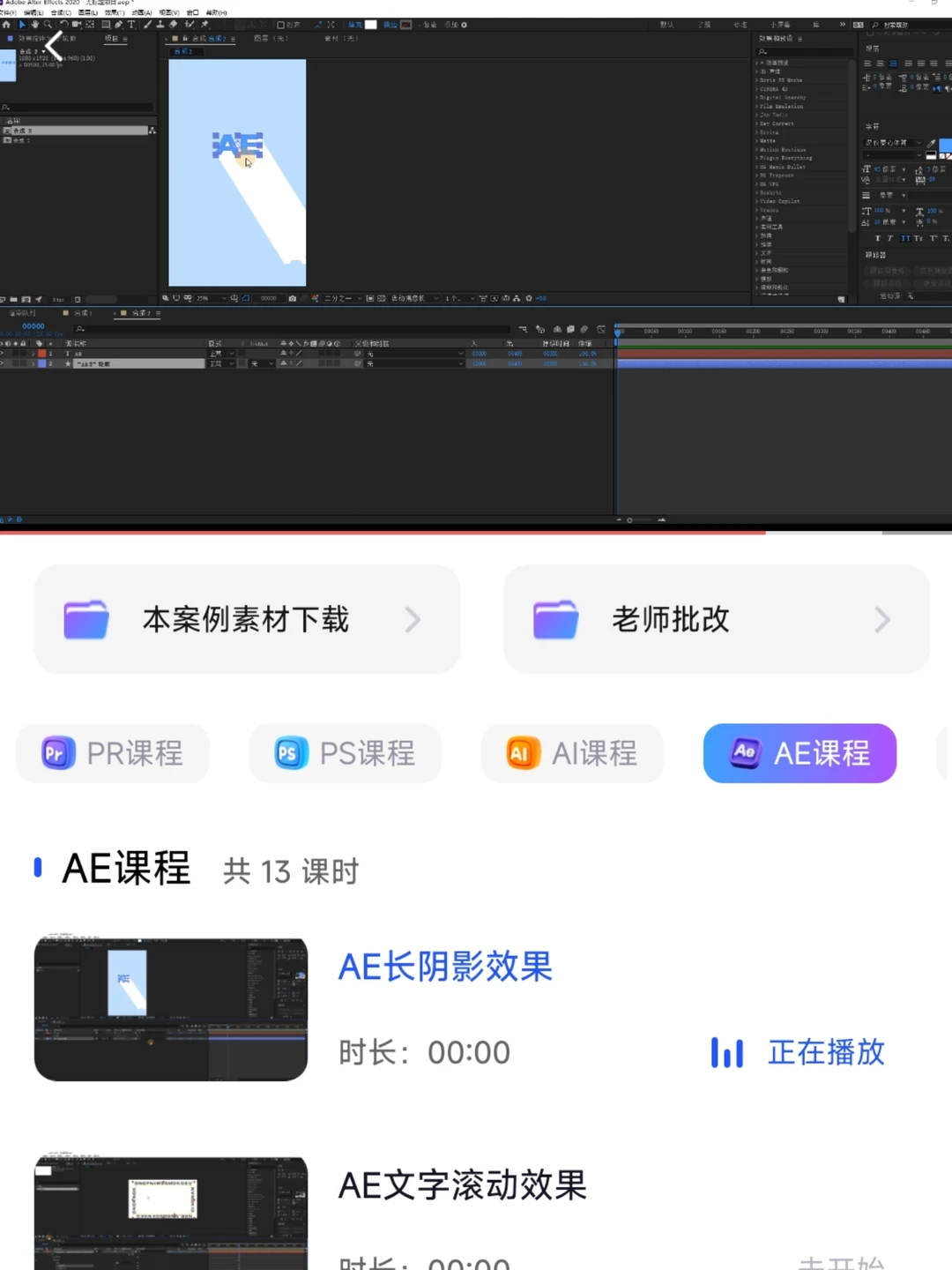The image size is (952, 1270).
Task: Open the AE文字滚动效果 lesson
Action: [x=463, y=1186]
